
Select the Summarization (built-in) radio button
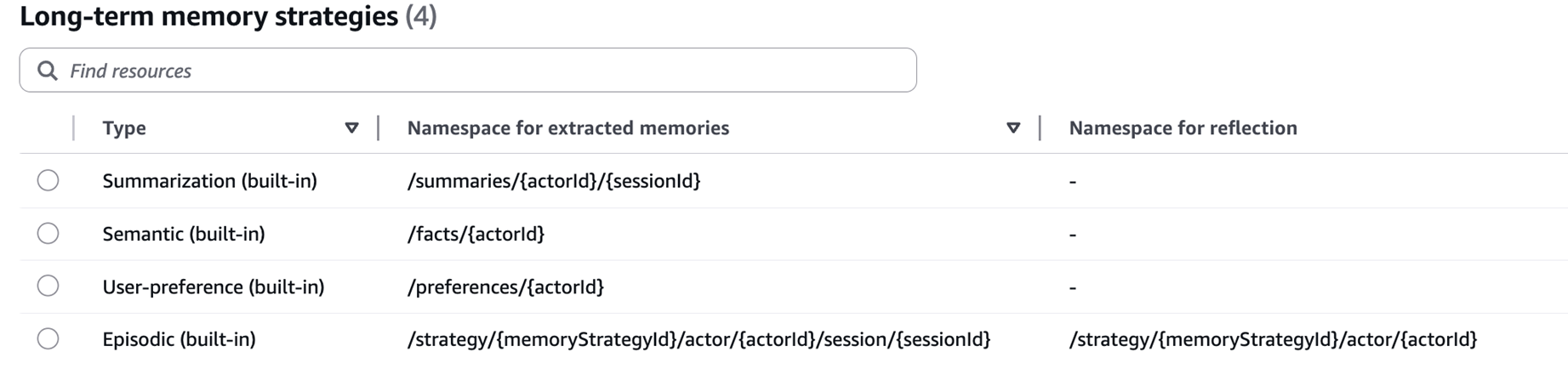click(x=48, y=180)
